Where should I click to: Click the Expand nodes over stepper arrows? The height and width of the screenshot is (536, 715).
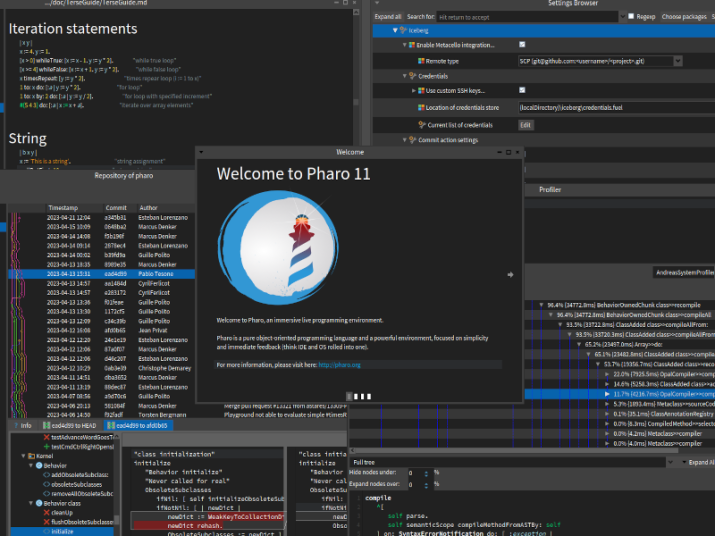426,485
